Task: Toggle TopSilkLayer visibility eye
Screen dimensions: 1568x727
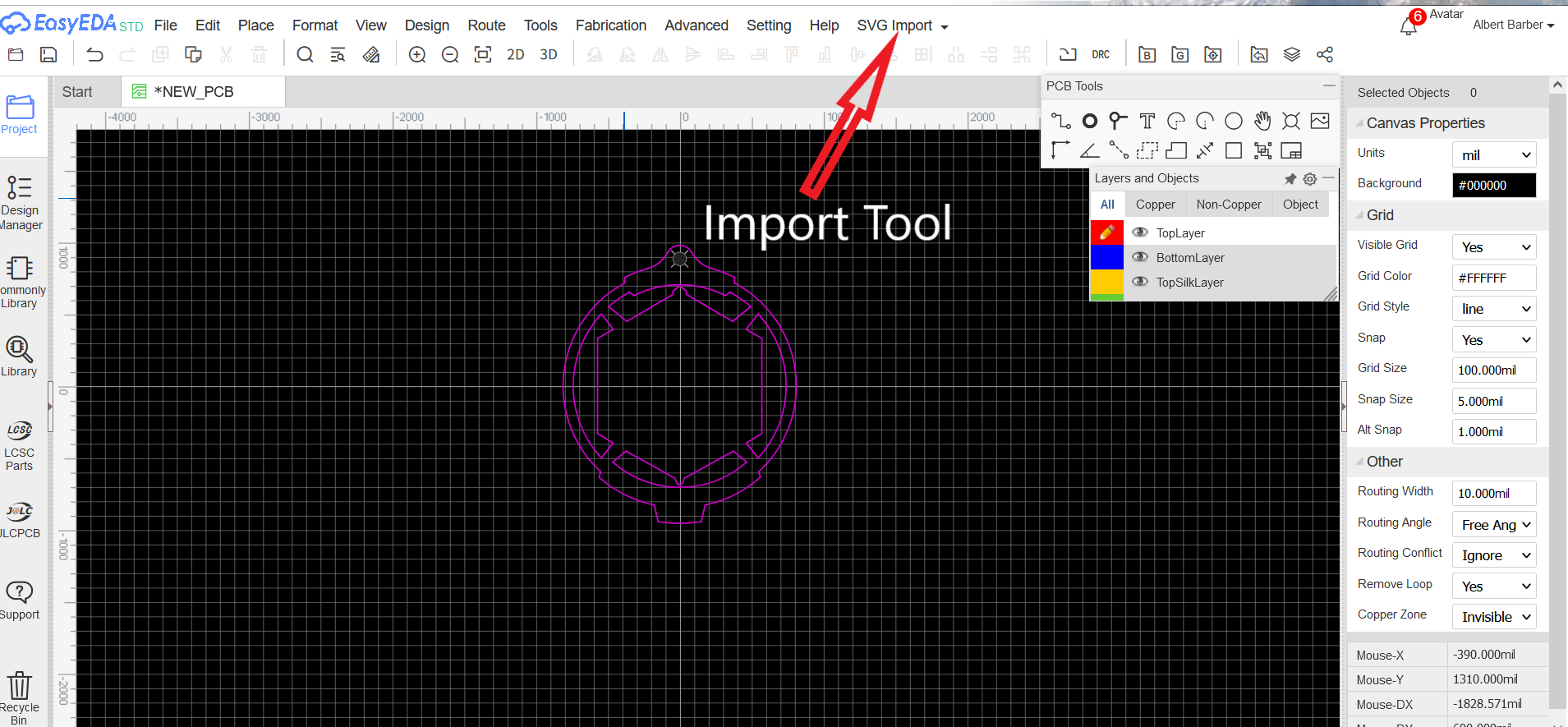Action: tap(1140, 282)
